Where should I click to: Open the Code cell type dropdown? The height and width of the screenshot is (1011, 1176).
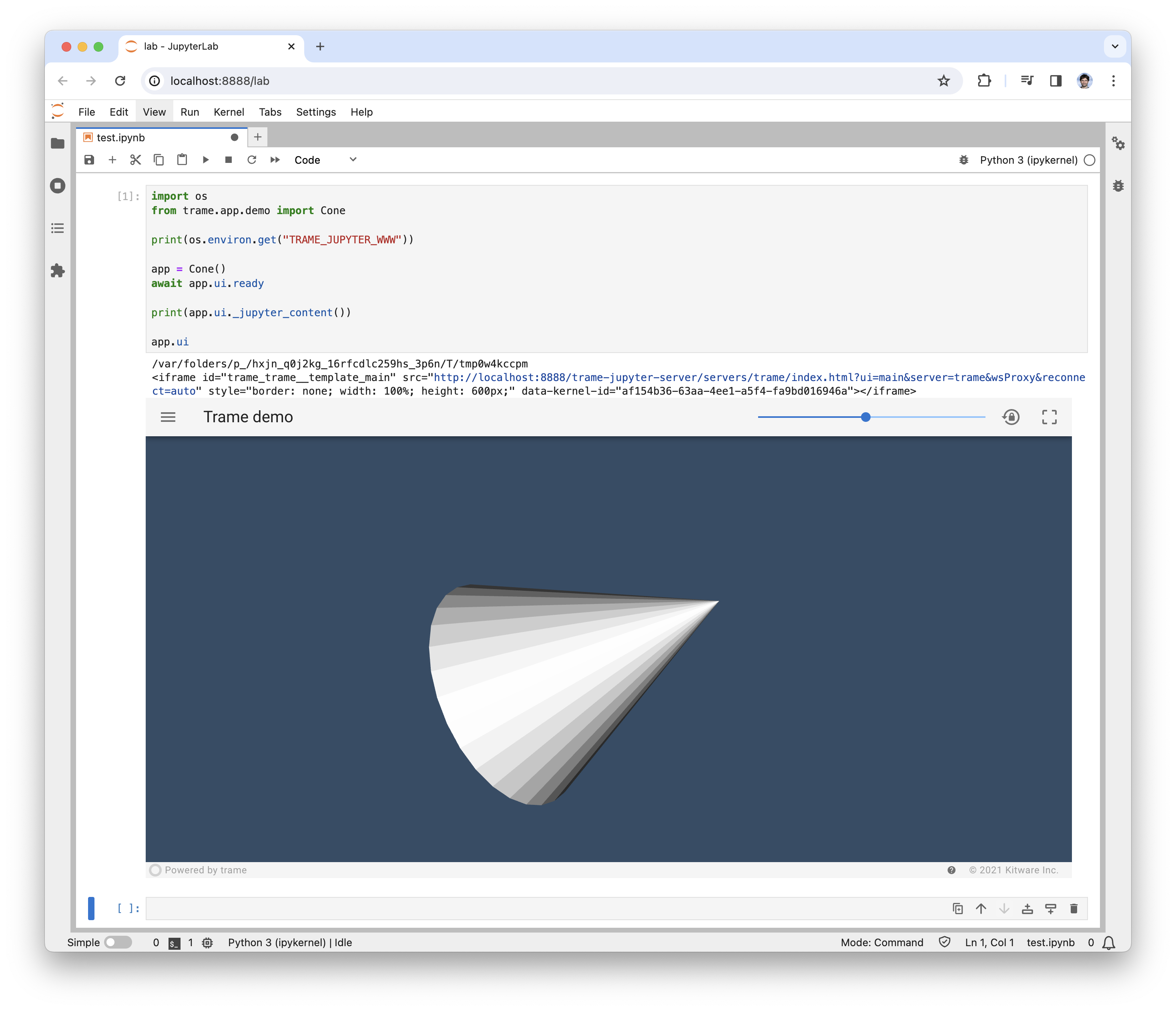click(325, 160)
